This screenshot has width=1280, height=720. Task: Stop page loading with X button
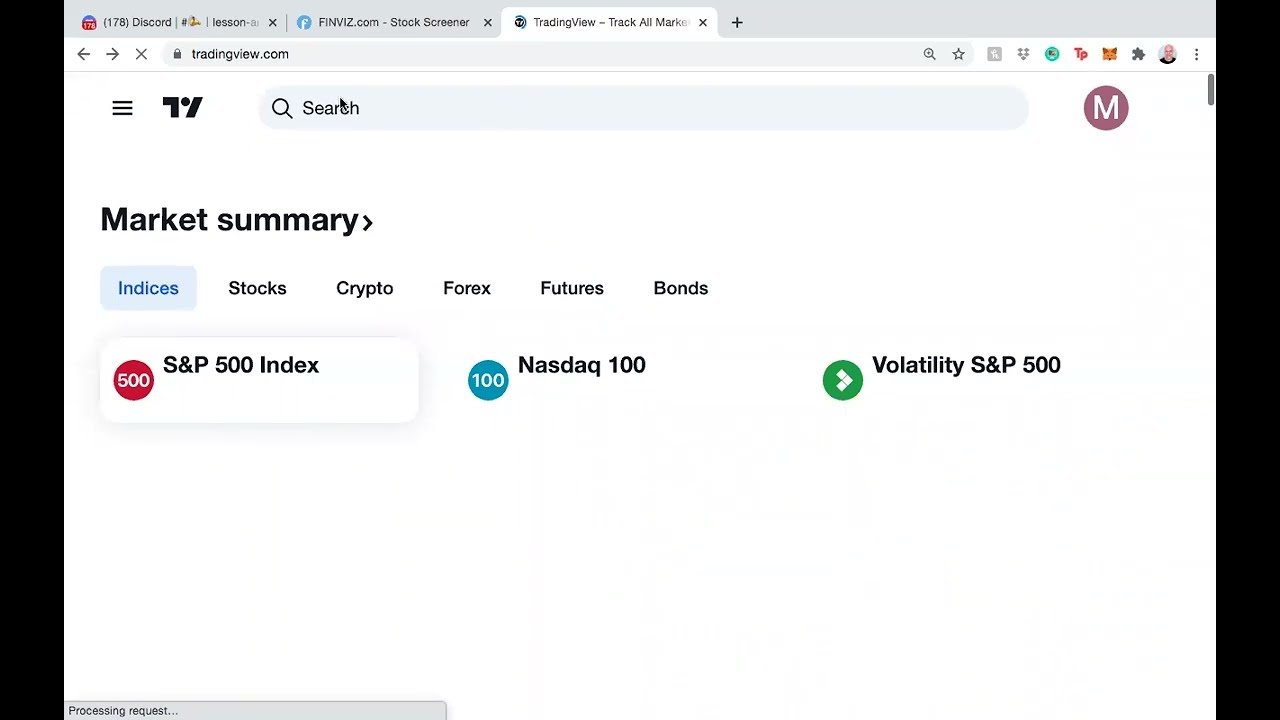(141, 54)
